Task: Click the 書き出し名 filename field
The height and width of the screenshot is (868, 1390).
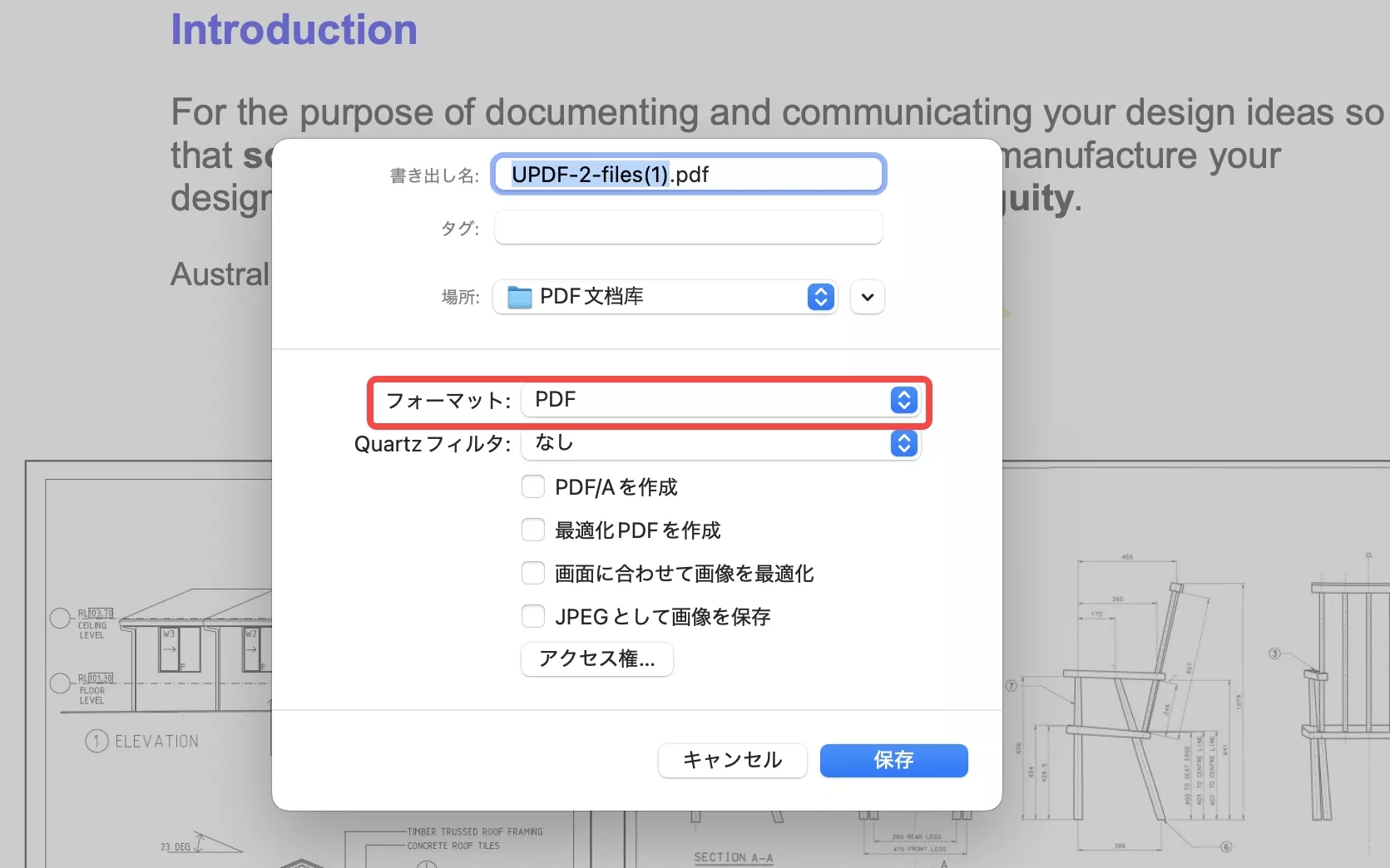Action: pyautogui.click(x=688, y=174)
